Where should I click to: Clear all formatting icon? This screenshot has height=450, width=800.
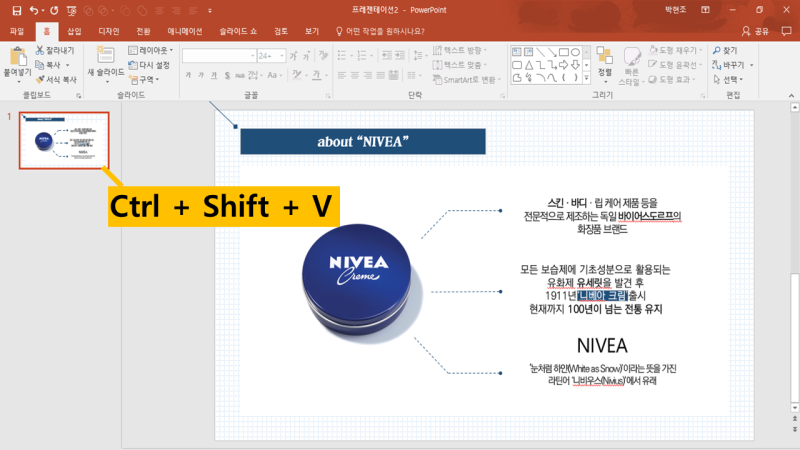pyautogui.click(x=323, y=55)
